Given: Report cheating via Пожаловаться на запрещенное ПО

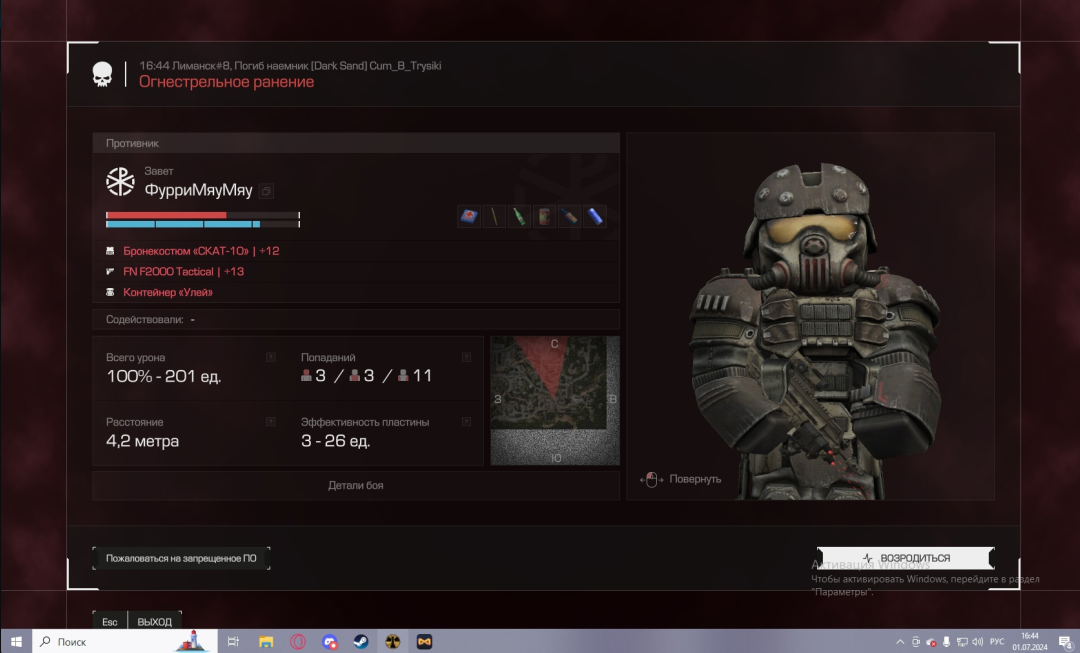Looking at the screenshot, I should pos(181,558).
